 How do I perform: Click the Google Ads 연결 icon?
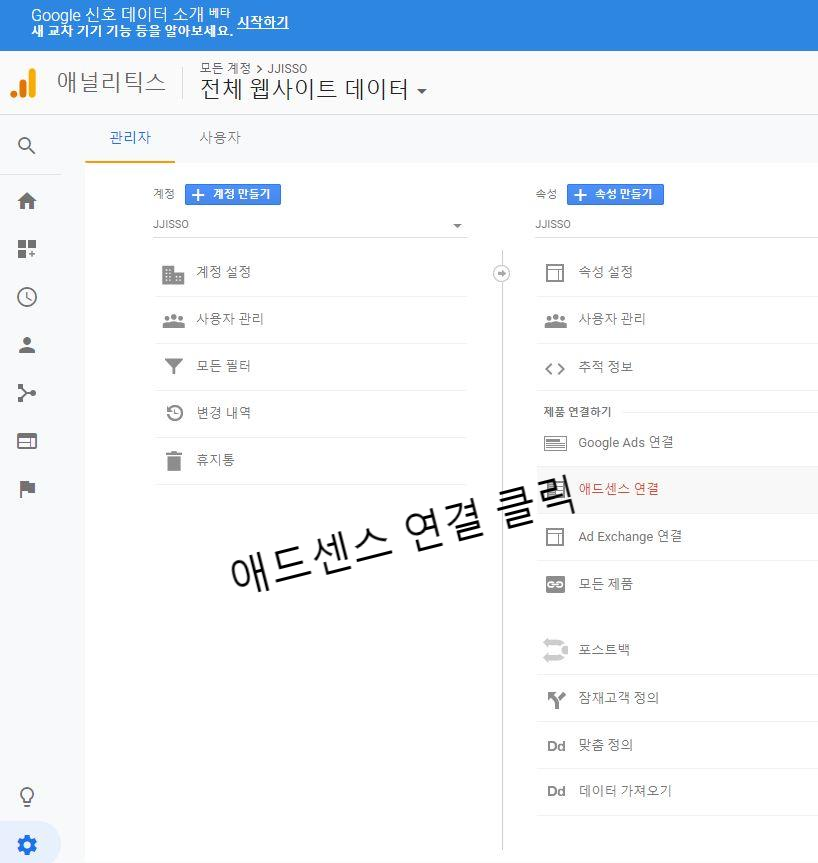[555, 443]
